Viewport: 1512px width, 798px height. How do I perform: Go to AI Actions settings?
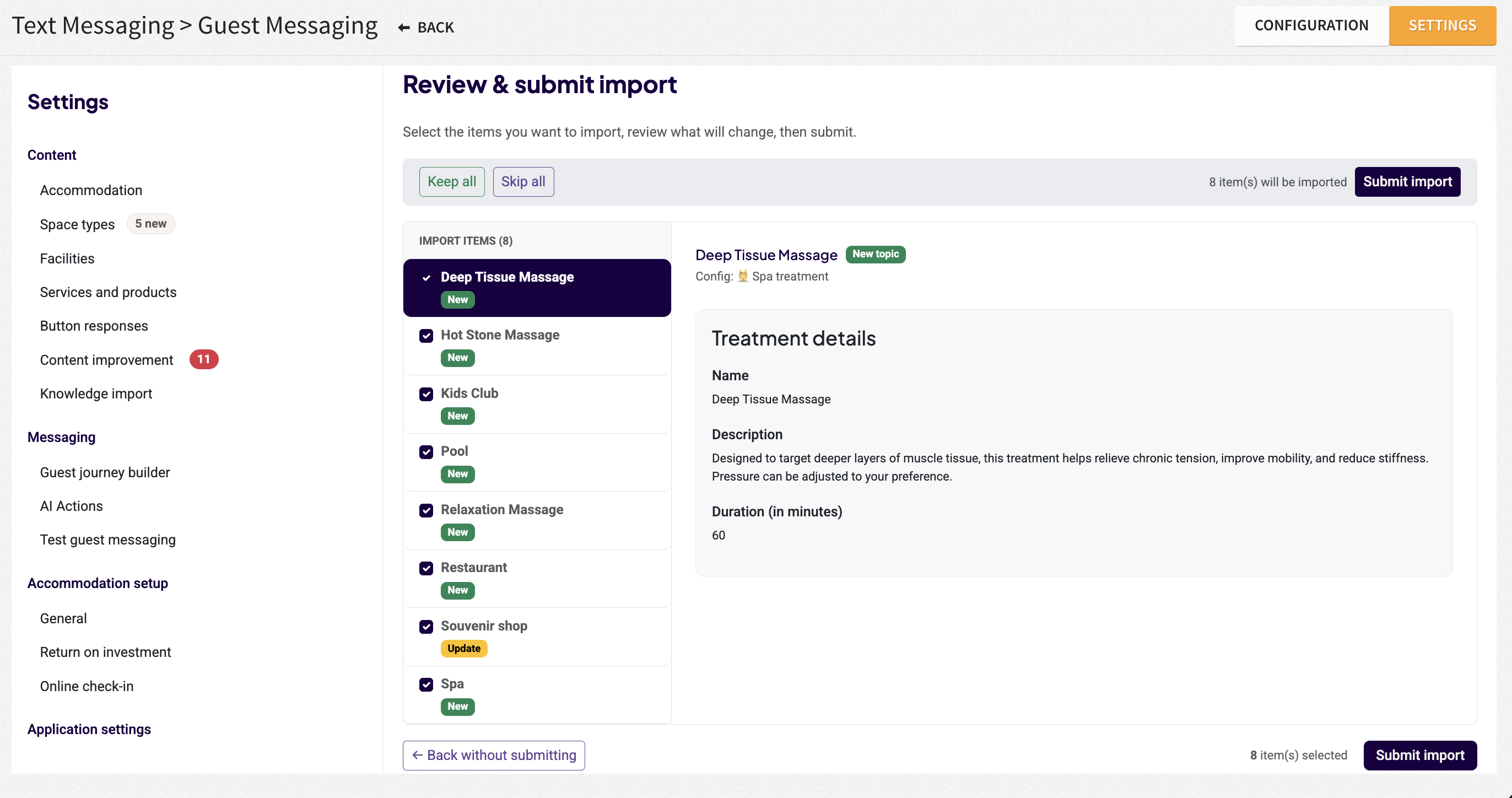pos(71,506)
